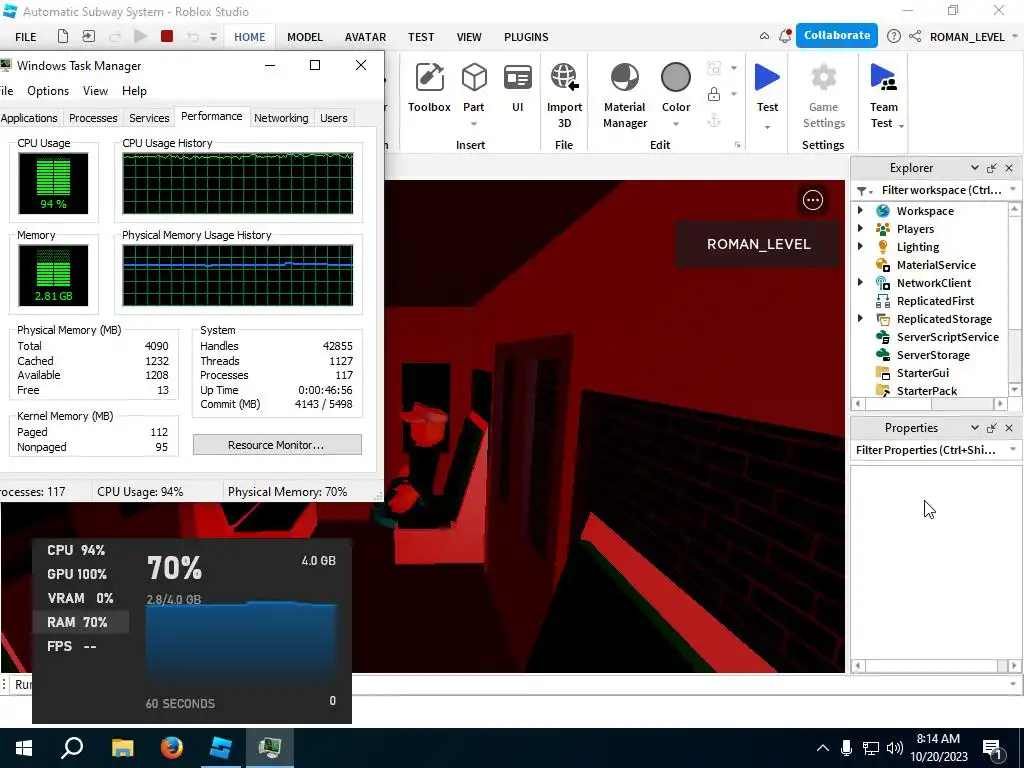This screenshot has height=768, width=1024.
Task: Open the notifications bell in Studio
Action: pos(785,37)
